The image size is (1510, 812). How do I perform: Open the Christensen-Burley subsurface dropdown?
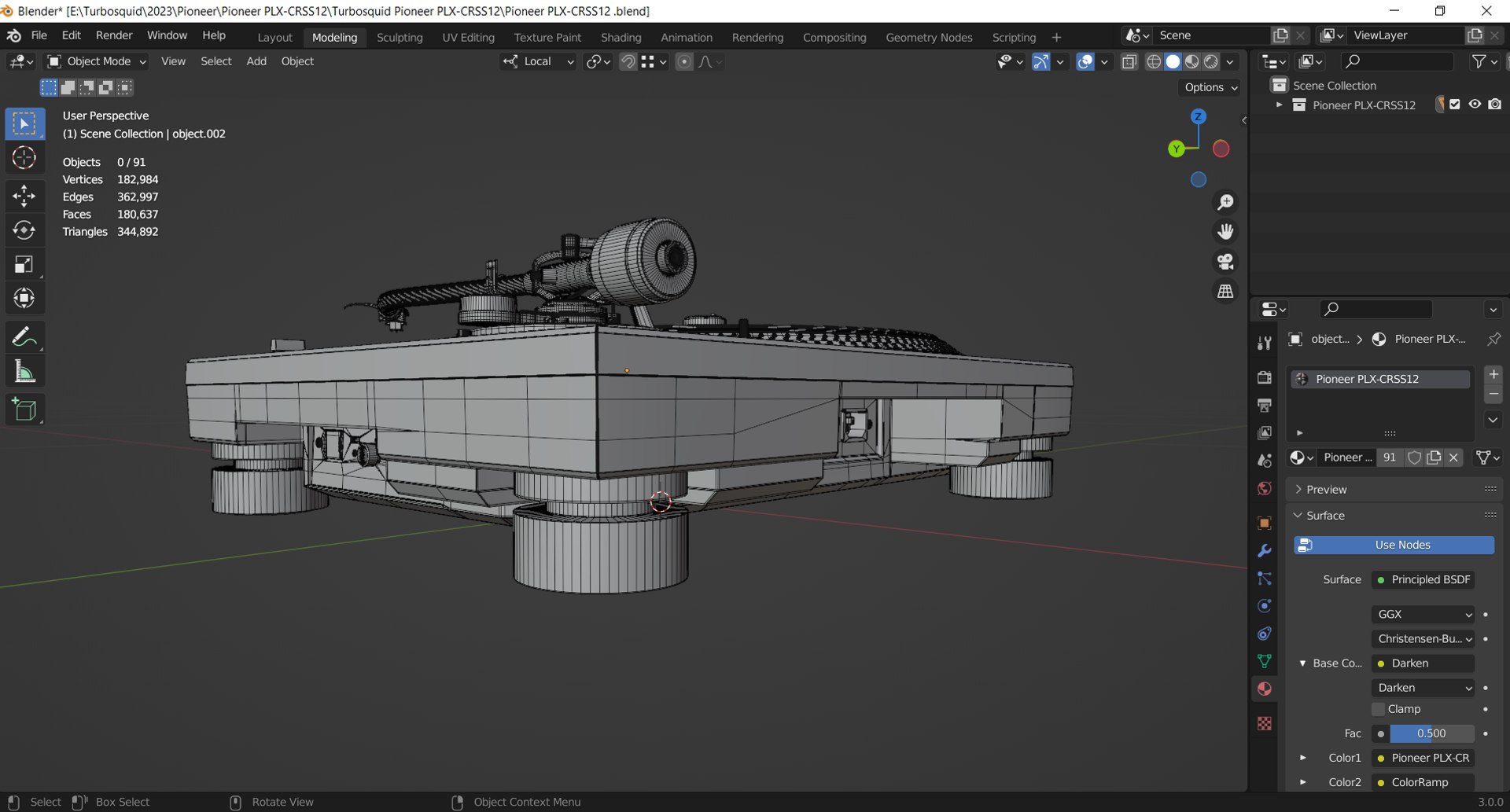pyautogui.click(x=1423, y=638)
